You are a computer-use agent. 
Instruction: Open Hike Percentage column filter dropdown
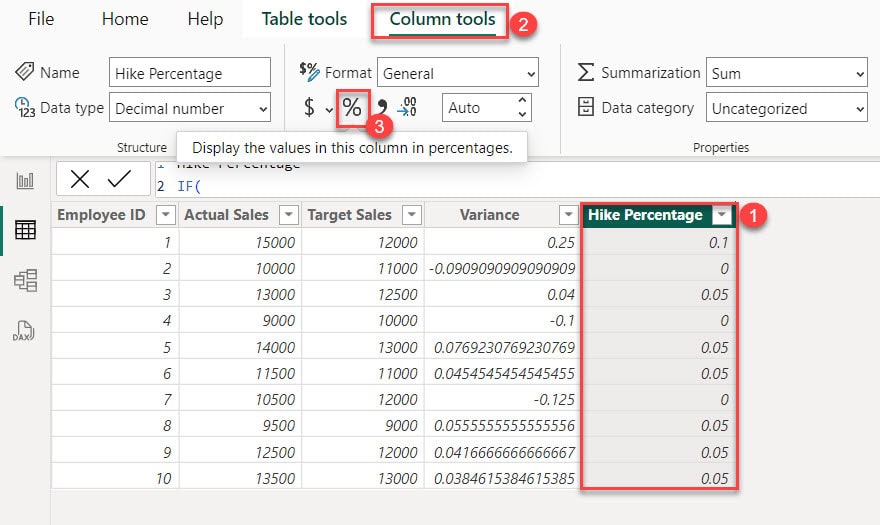tap(722, 214)
